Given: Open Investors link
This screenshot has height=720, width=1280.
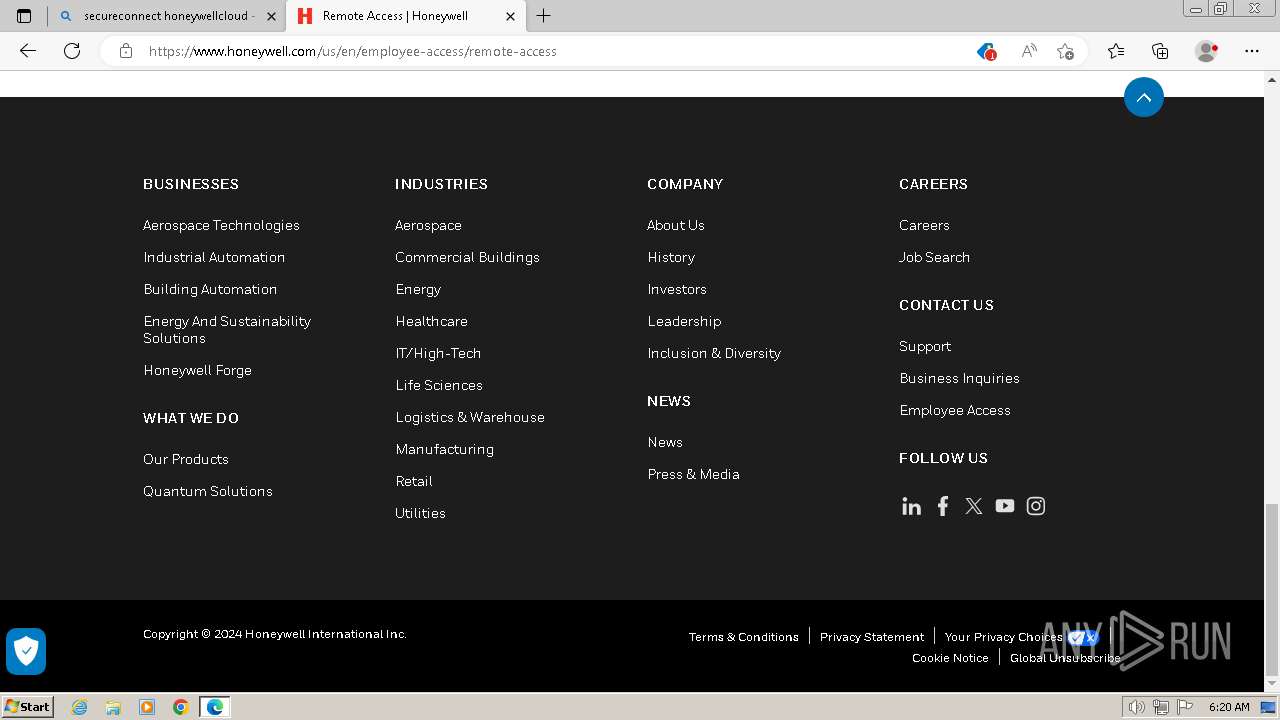Looking at the screenshot, I should [x=677, y=289].
